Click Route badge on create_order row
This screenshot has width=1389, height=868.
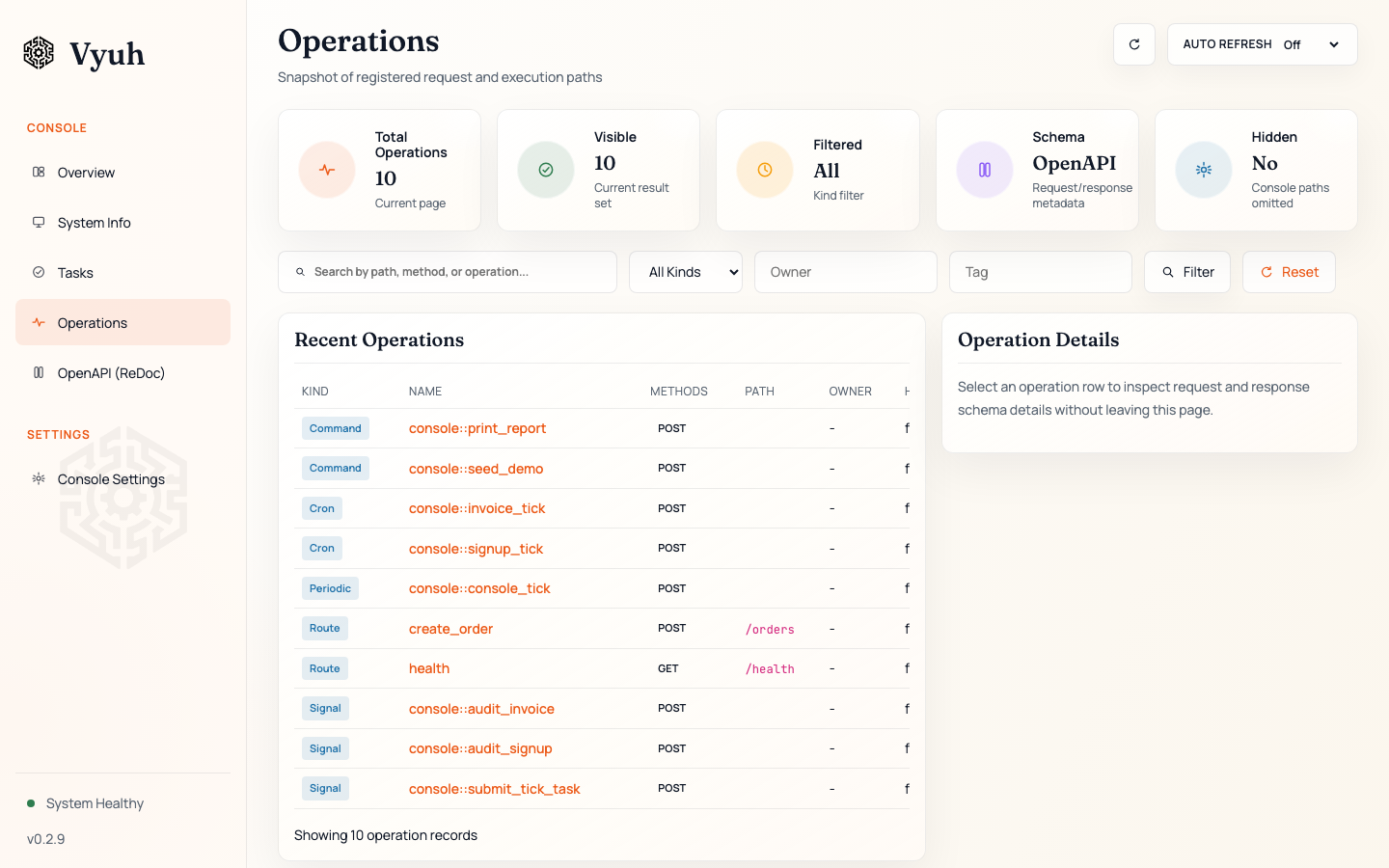[325, 628]
